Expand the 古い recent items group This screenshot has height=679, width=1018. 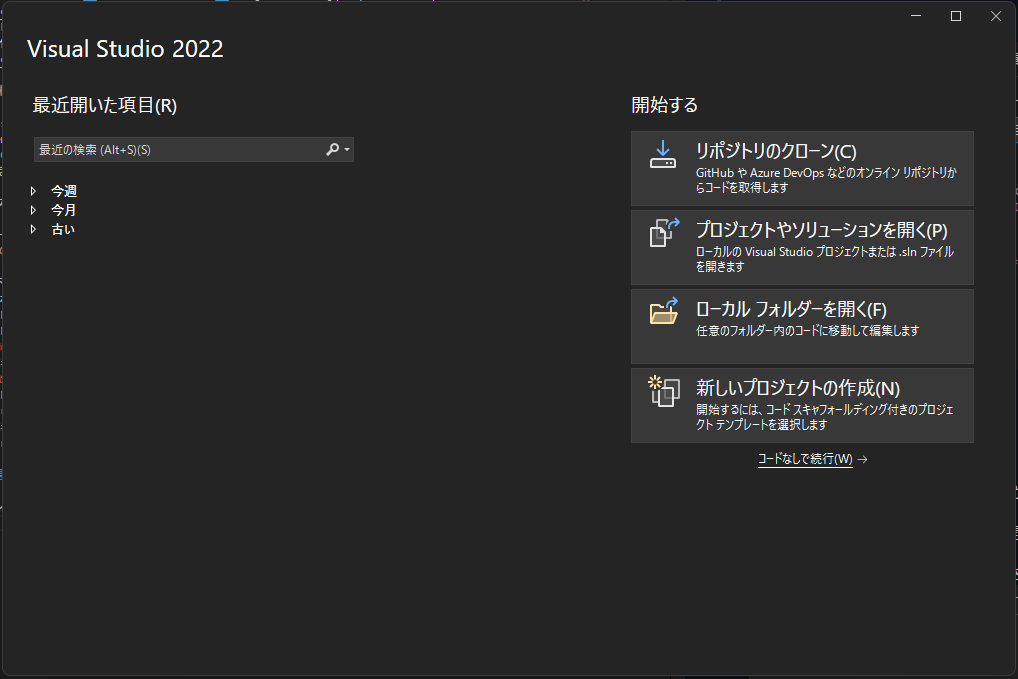click(33, 228)
